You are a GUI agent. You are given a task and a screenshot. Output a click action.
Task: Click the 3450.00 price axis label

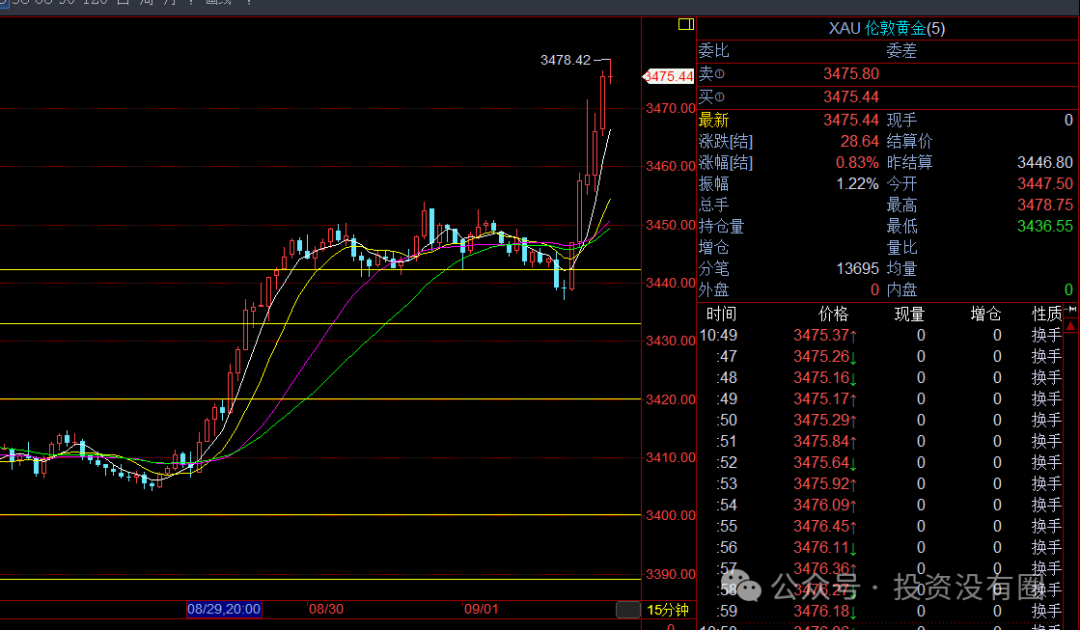pyautogui.click(x=670, y=225)
